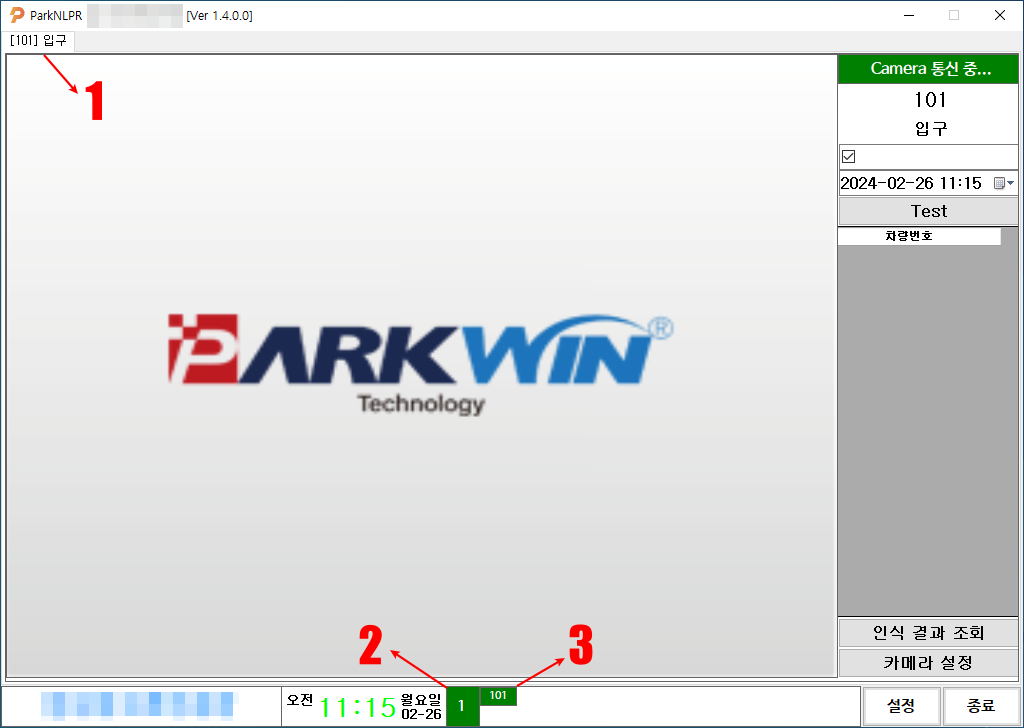Click the 설정 settings button
Viewport: 1024px width, 728px height.
(901, 705)
